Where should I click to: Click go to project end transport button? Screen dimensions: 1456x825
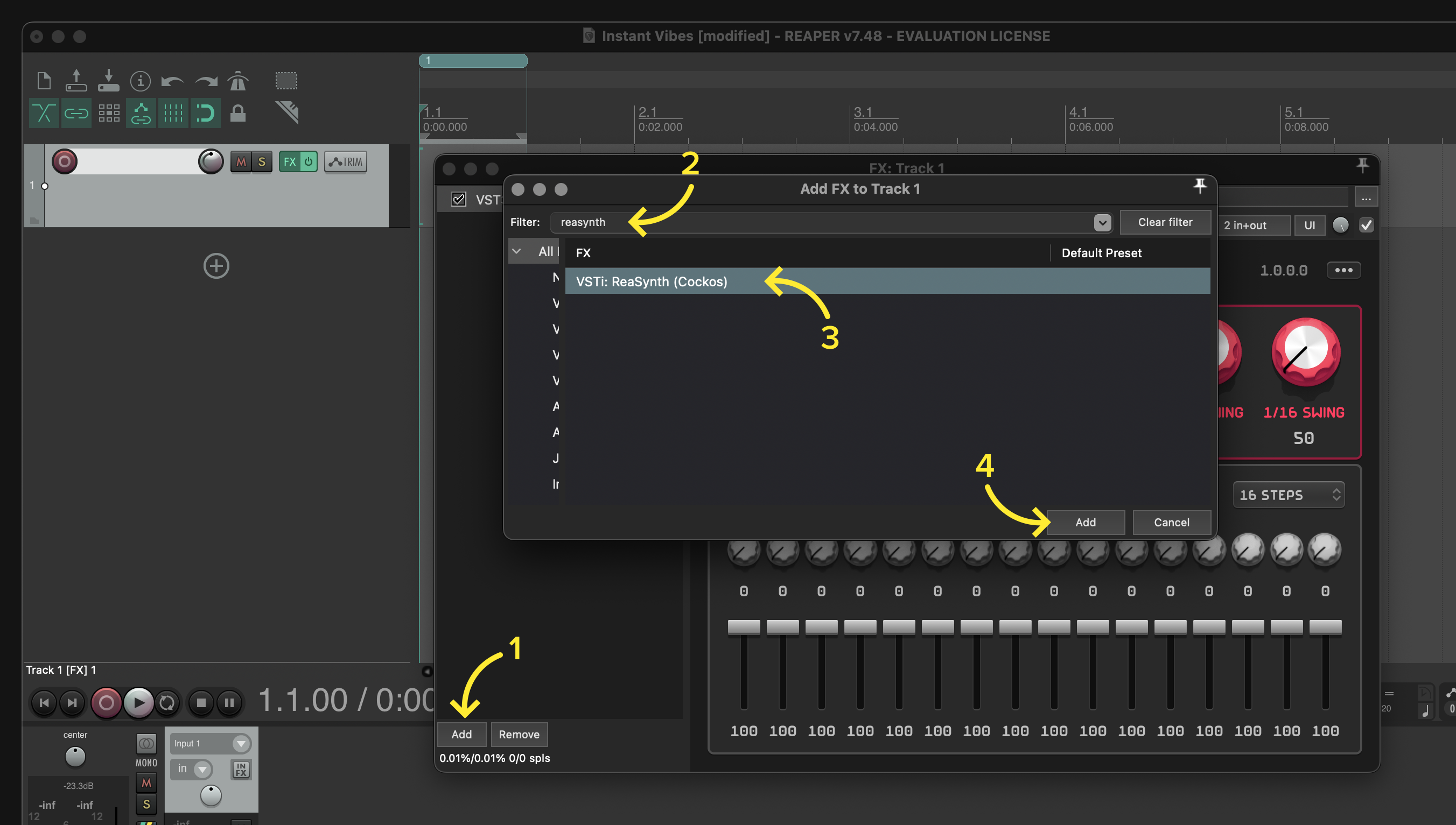(72, 703)
